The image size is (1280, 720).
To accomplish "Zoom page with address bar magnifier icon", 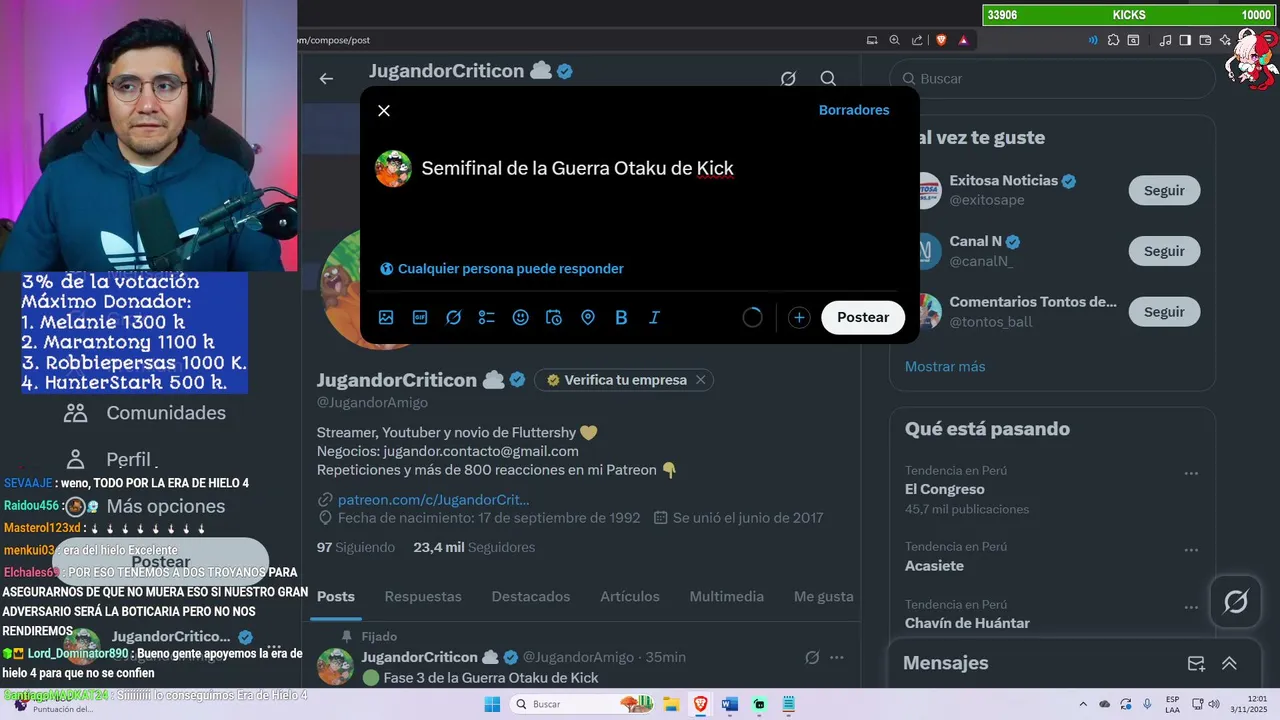I will [895, 40].
